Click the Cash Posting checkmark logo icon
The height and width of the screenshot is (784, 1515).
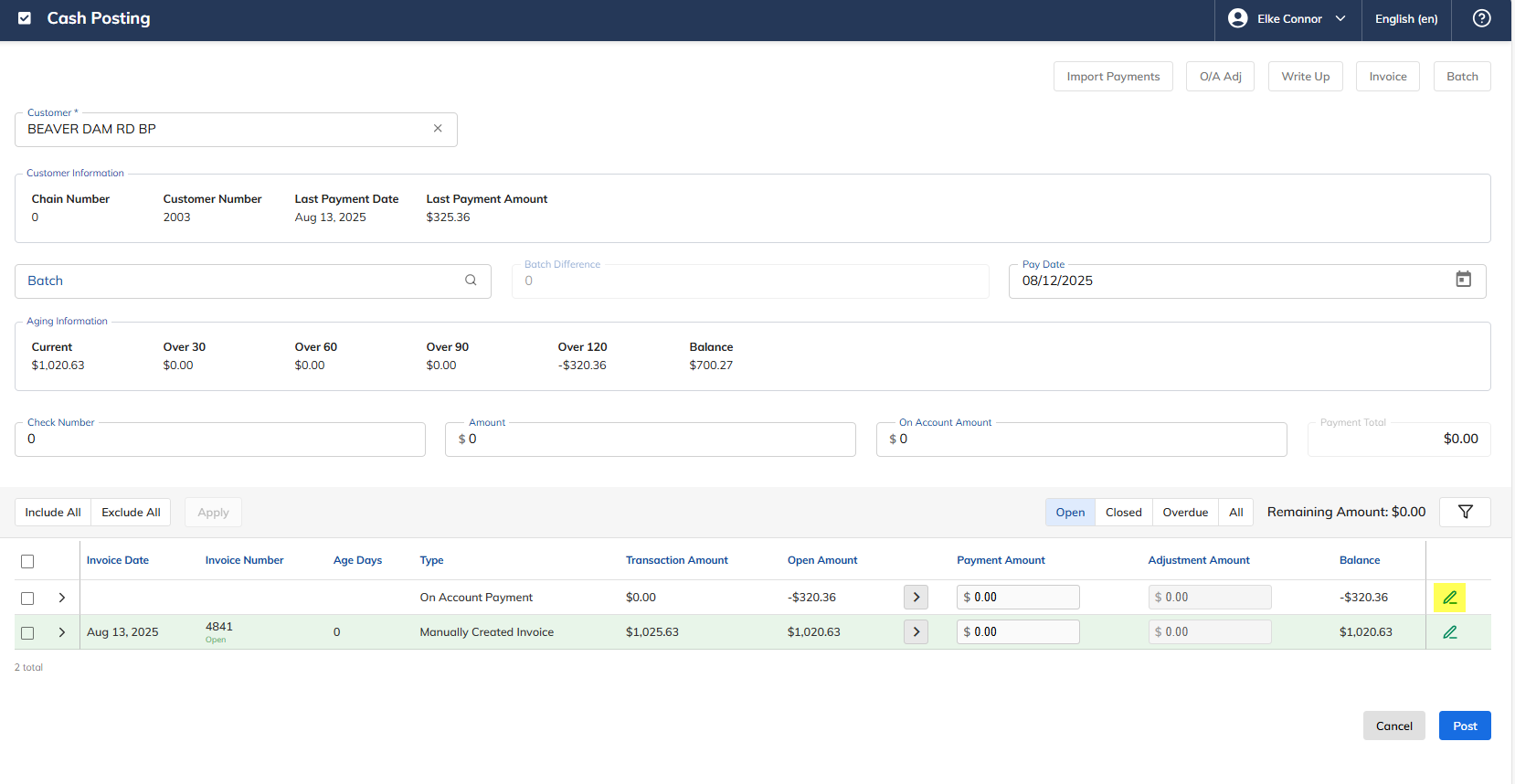point(25,18)
